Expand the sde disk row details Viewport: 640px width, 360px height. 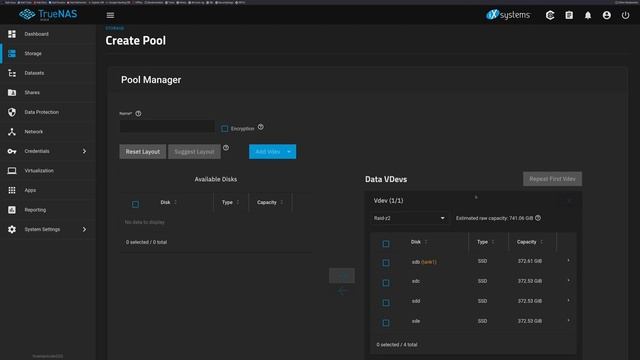click(569, 320)
